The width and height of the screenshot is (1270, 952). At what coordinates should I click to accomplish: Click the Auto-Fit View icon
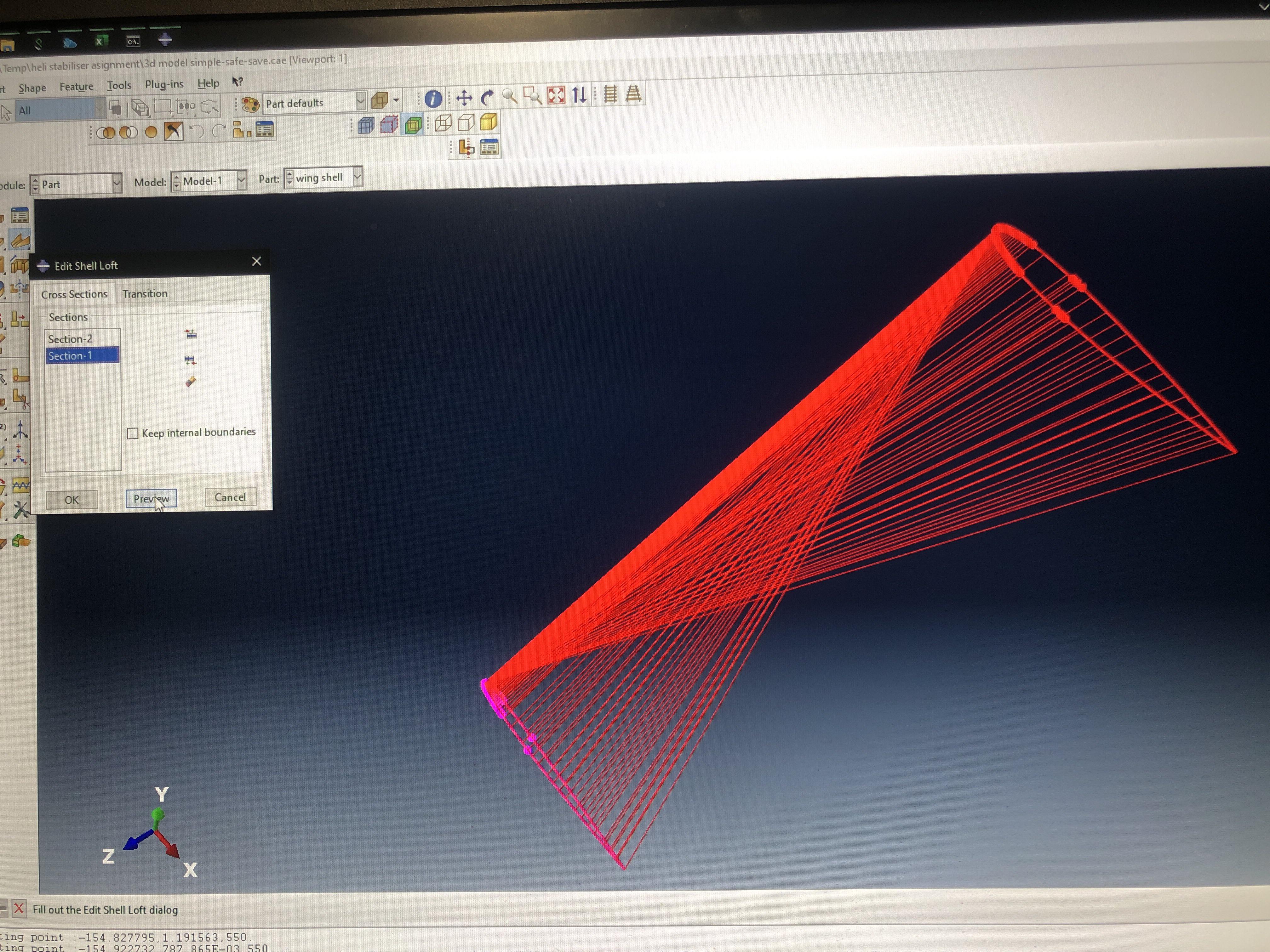tap(556, 95)
